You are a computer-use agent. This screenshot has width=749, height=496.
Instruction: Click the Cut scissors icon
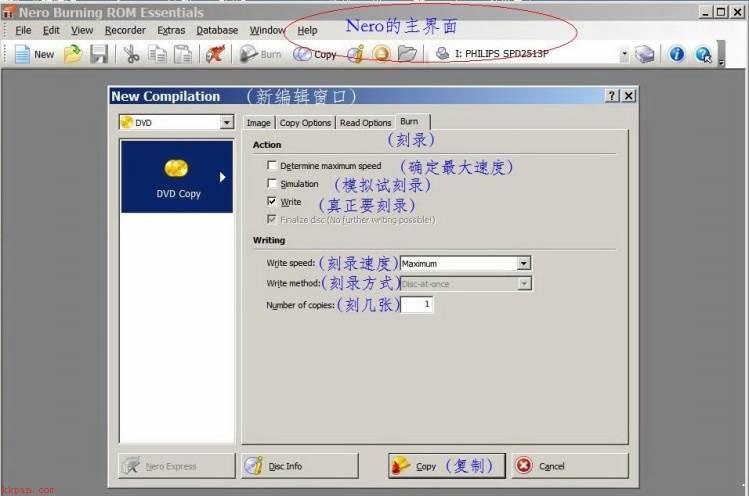131,54
